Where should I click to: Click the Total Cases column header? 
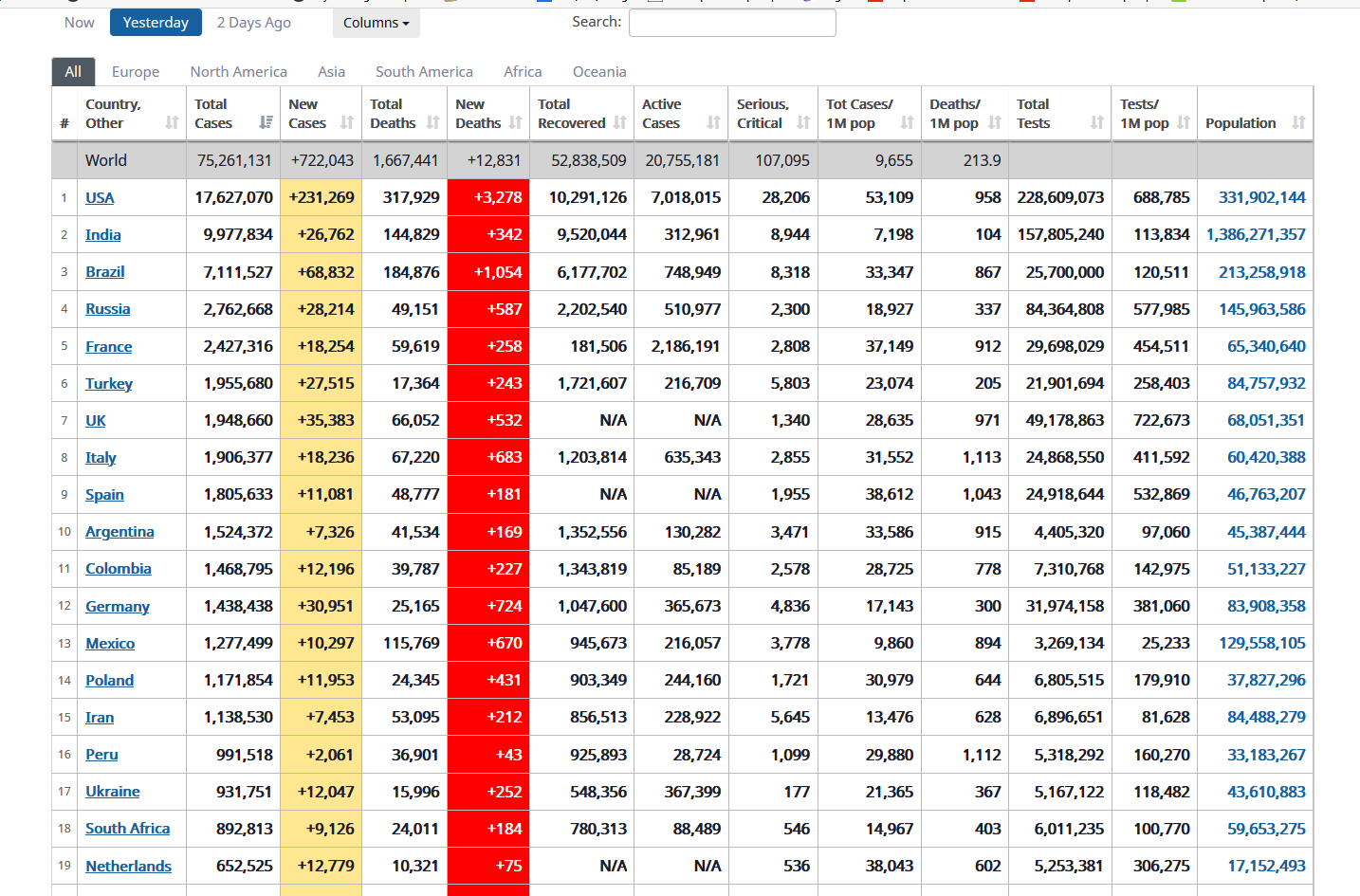pos(233,114)
